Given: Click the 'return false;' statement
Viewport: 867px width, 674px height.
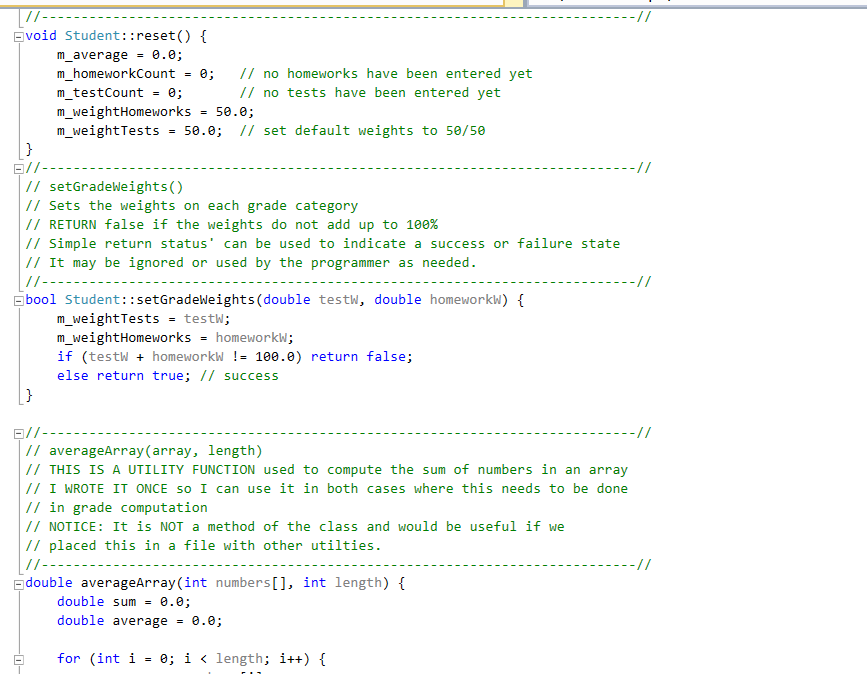Looking at the screenshot, I should [362, 357].
